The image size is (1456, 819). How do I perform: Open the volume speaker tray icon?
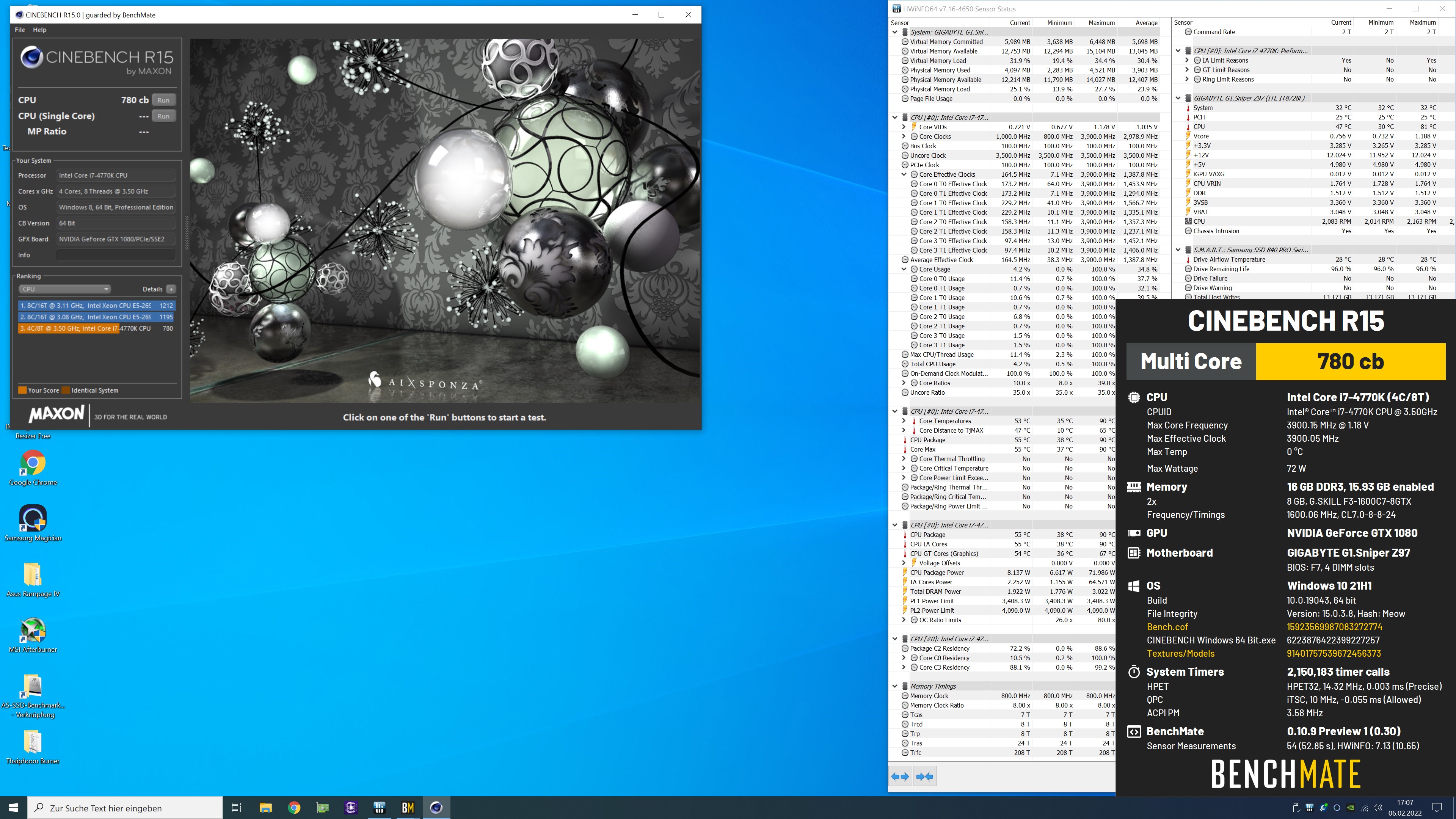click(x=1378, y=808)
